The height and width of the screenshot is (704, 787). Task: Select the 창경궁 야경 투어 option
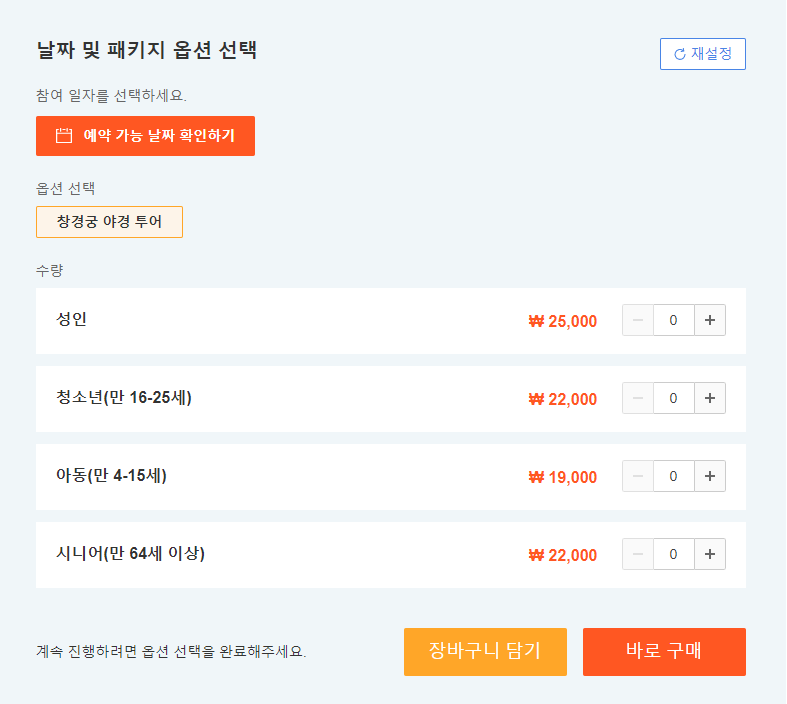(x=109, y=222)
